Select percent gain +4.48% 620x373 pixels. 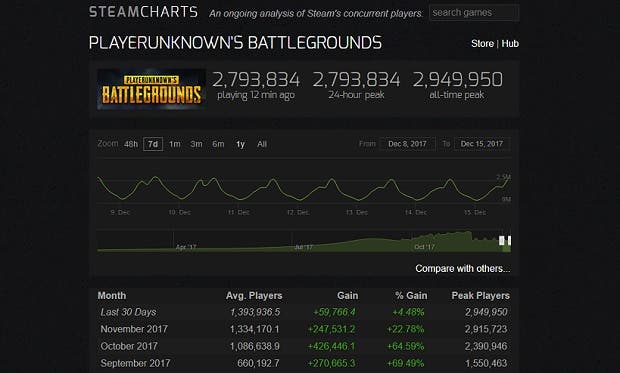click(x=408, y=312)
